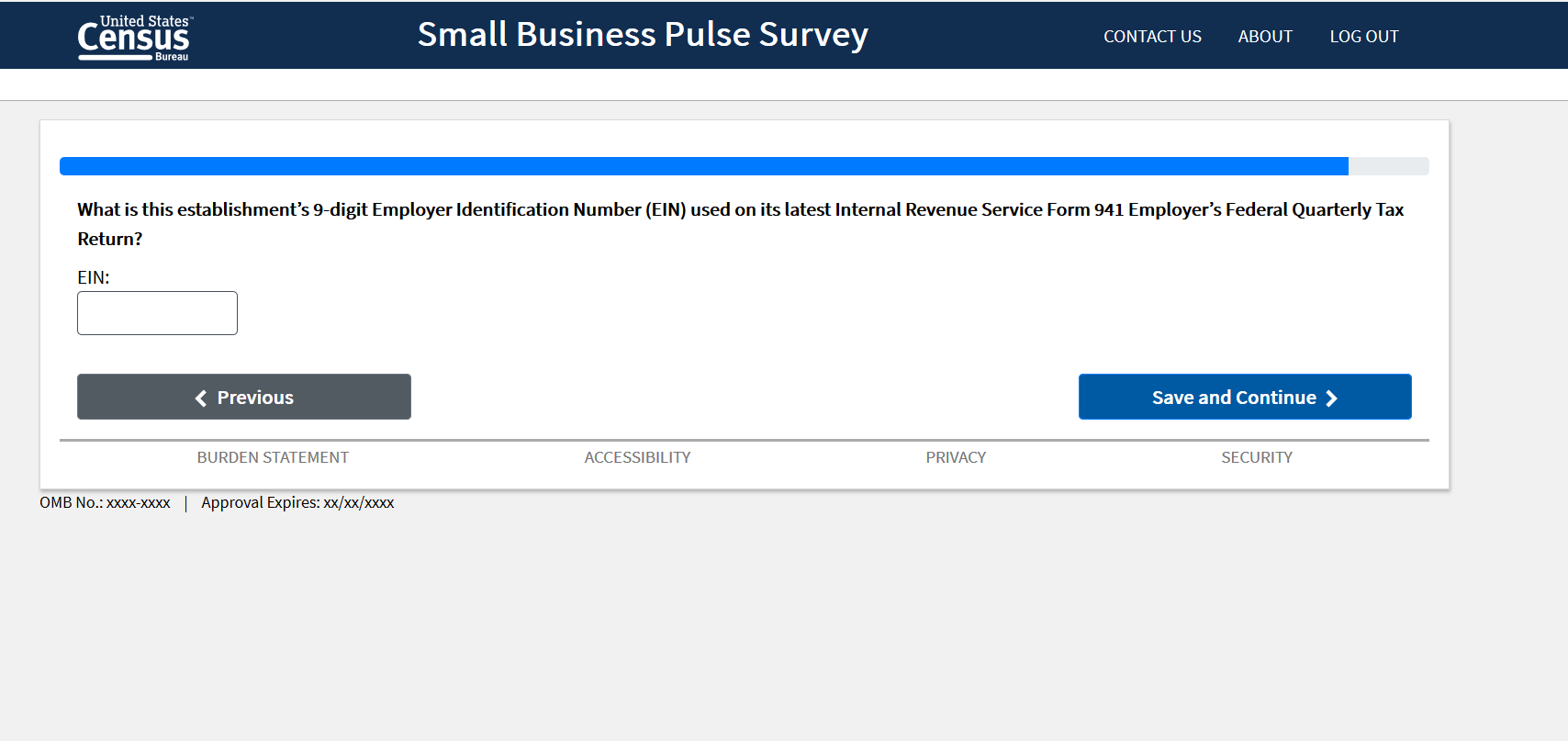Click the United States Census Bureau logo
This screenshot has width=1568, height=741.
click(x=134, y=38)
